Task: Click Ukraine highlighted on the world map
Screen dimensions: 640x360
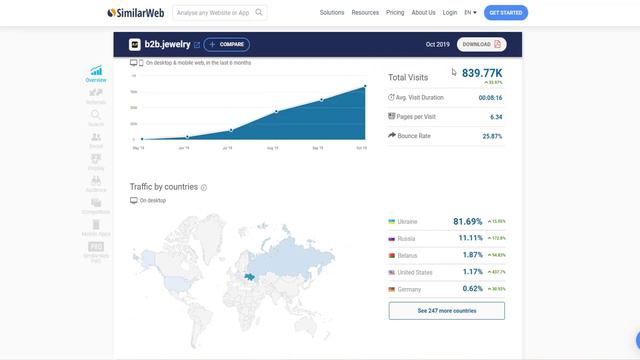Action: coord(249,277)
